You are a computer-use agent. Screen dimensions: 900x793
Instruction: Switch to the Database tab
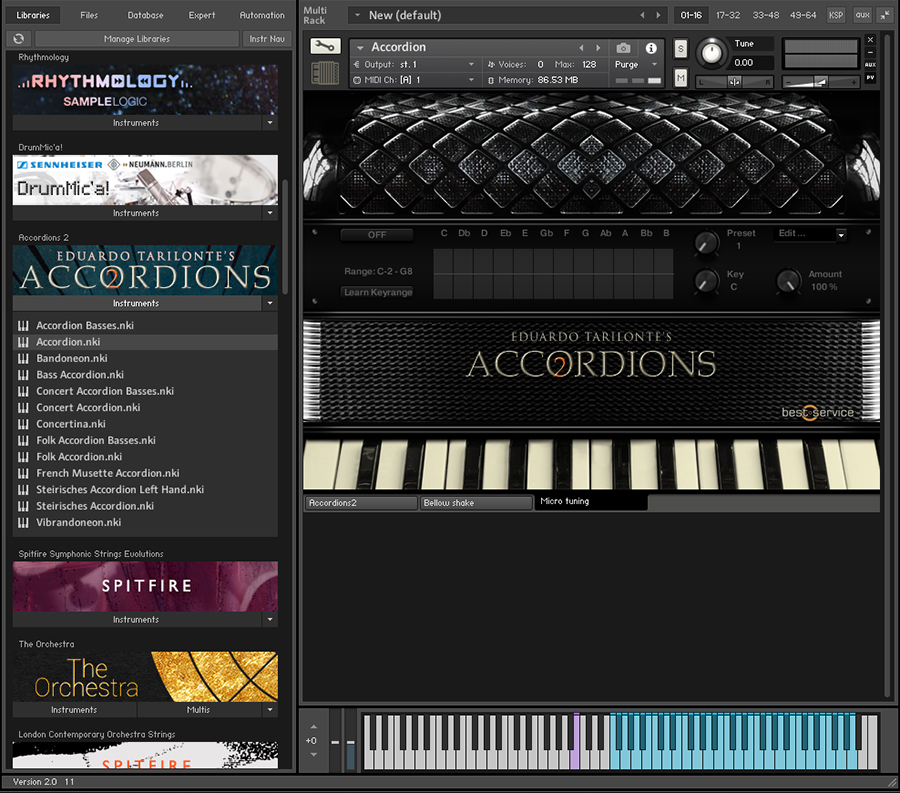[145, 15]
